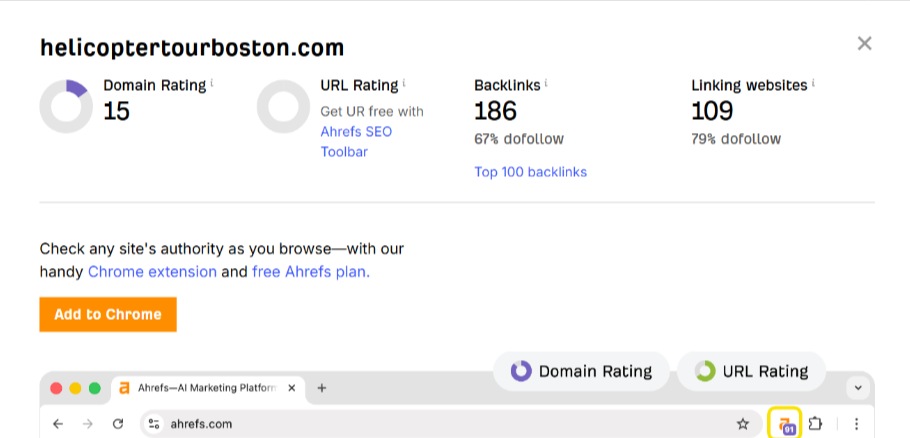The image size is (910, 438).
Task: Click the info icon beside URL Rating
Action: 404,84
